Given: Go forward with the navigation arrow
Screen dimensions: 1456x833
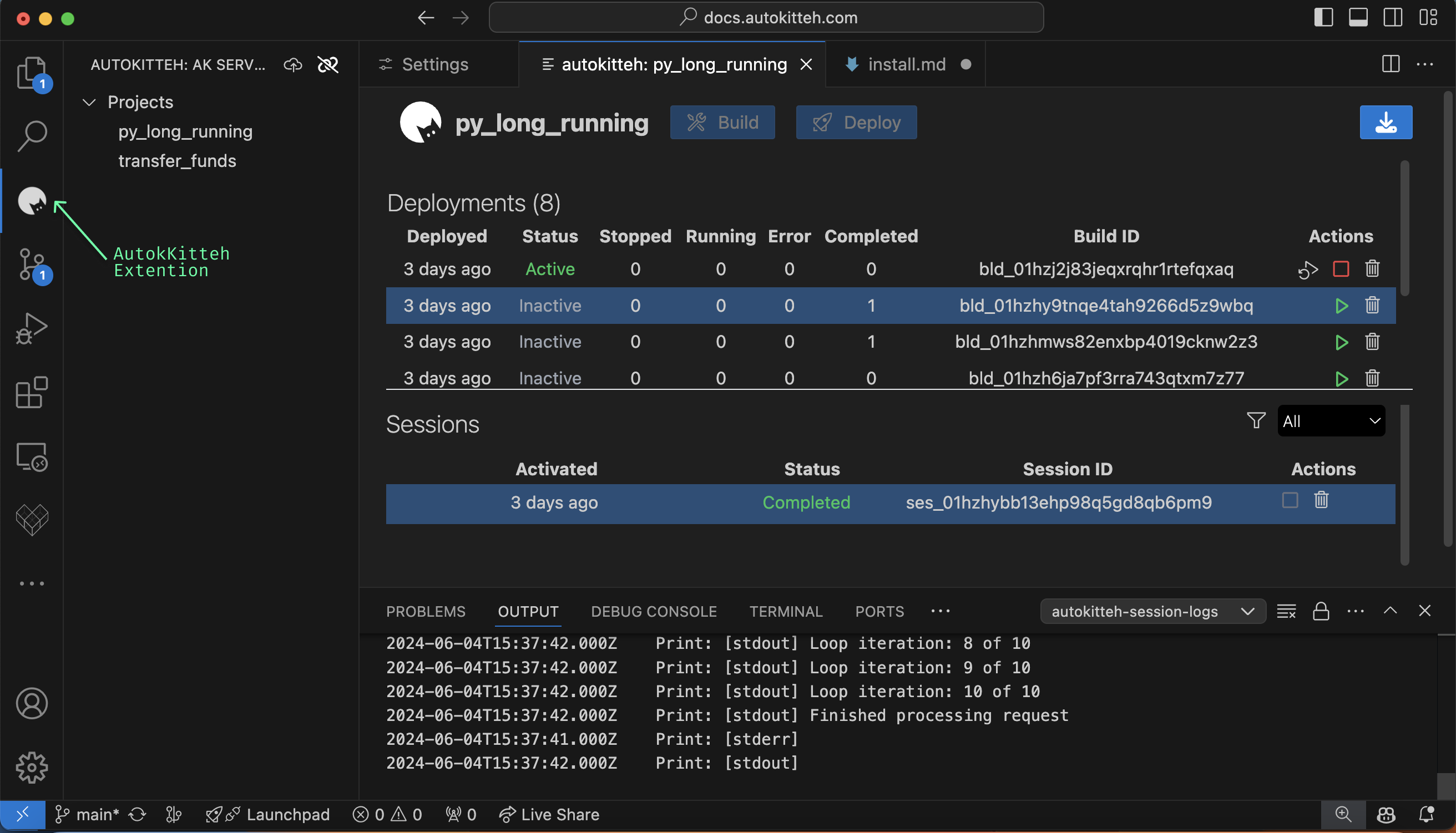Looking at the screenshot, I should point(460,18).
